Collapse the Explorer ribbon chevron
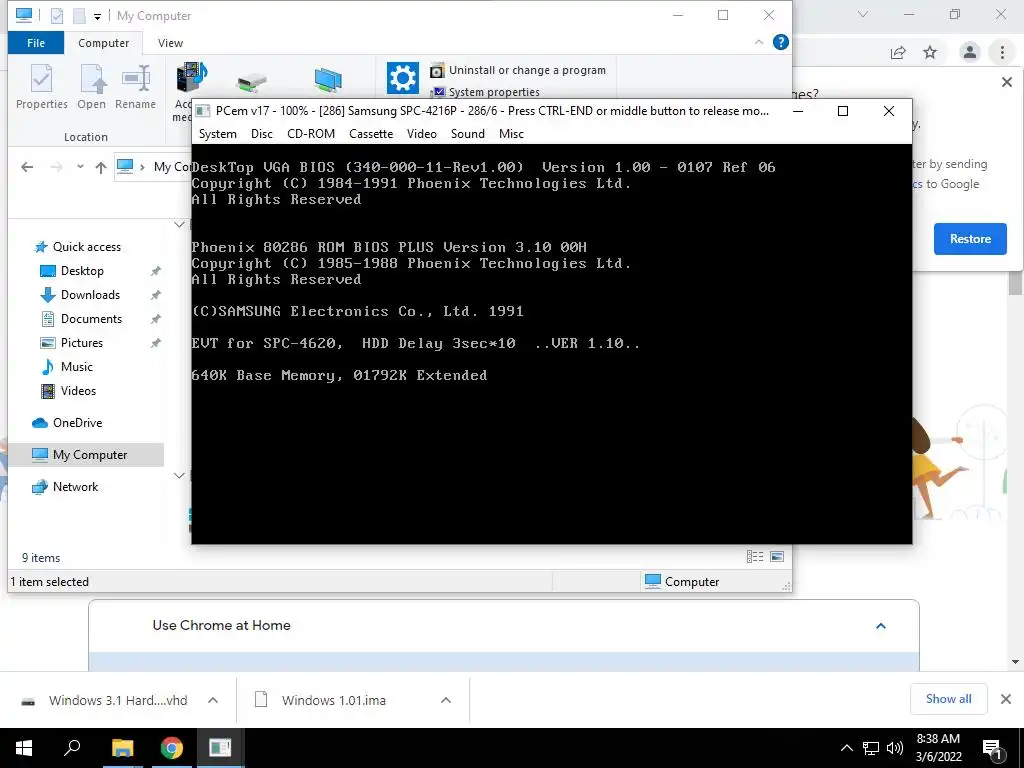Viewport: 1024px width, 768px height. click(758, 42)
